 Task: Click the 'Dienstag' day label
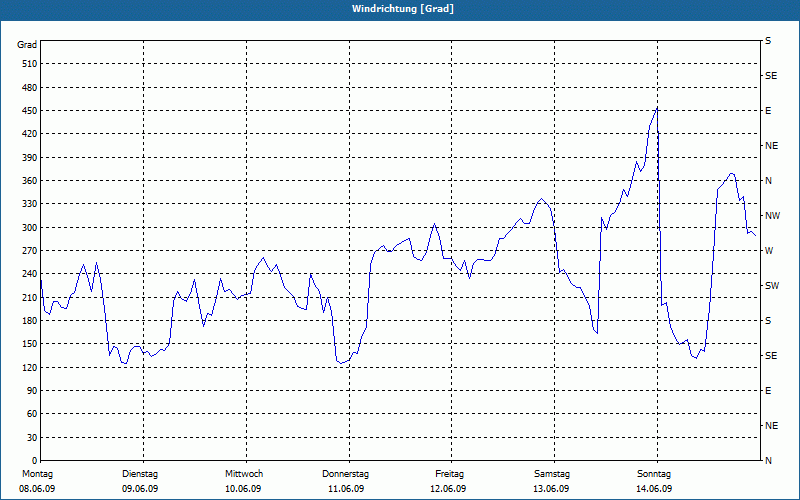pos(140,474)
